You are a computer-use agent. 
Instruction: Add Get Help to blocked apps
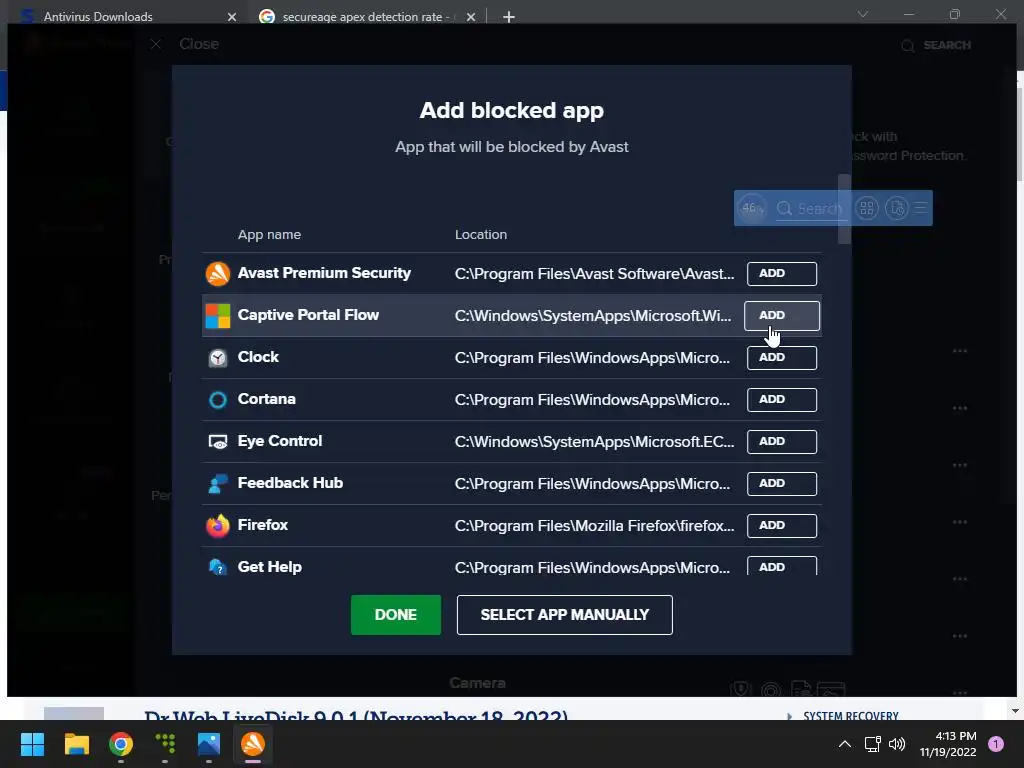tap(782, 566)
